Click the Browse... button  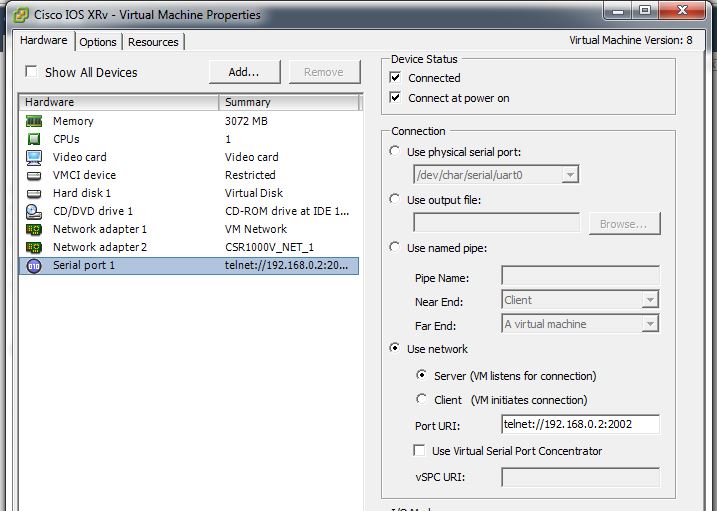point(624,224)
